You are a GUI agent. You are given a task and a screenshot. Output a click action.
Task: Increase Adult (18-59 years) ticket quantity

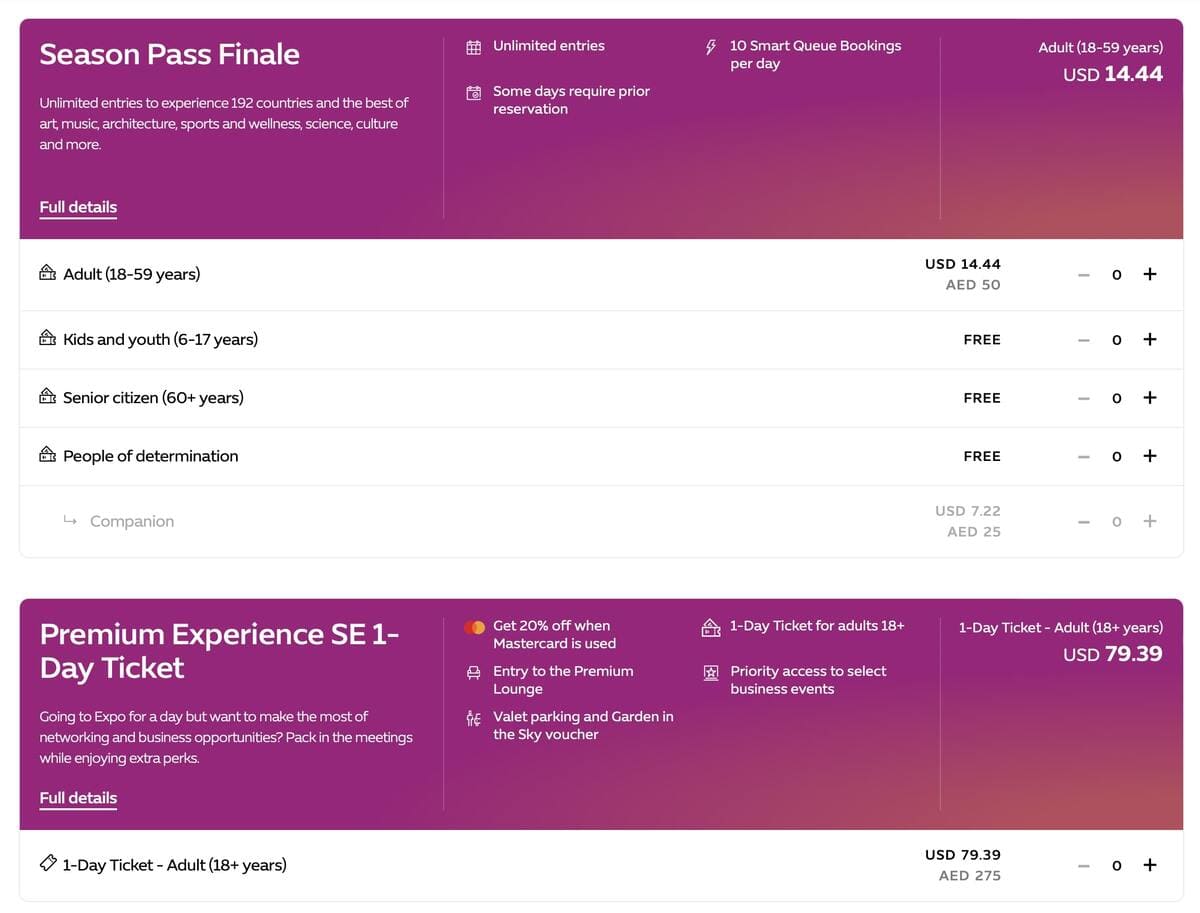coord(1149,274)
